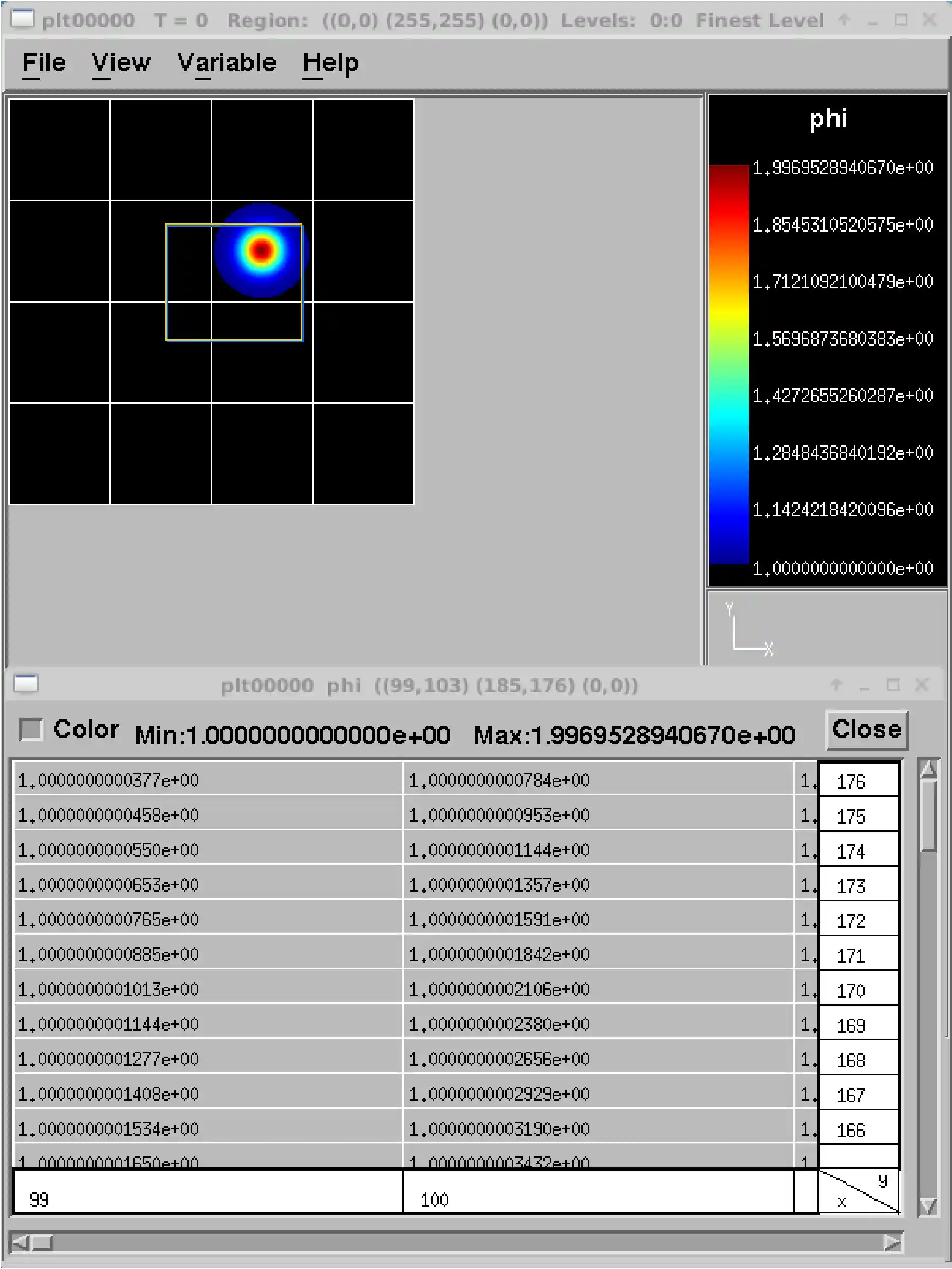Click the red center of phi plot
Viewport: 952px width, 1269px height.
pyautogui.click(x=261, y=251)
